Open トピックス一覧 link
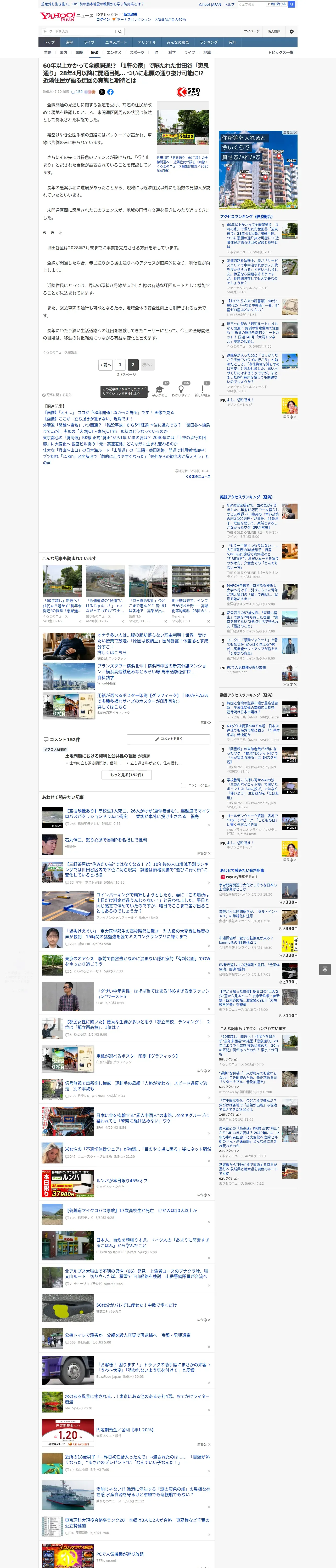336x1568 pixels. [281, 52]
